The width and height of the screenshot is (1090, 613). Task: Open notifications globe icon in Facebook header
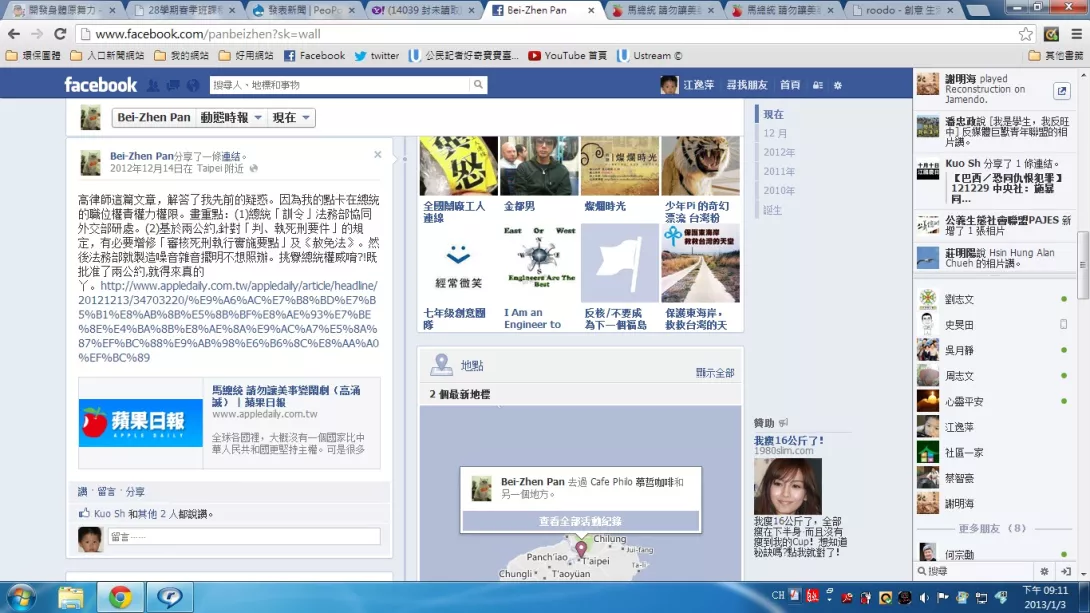click(193, 85)
